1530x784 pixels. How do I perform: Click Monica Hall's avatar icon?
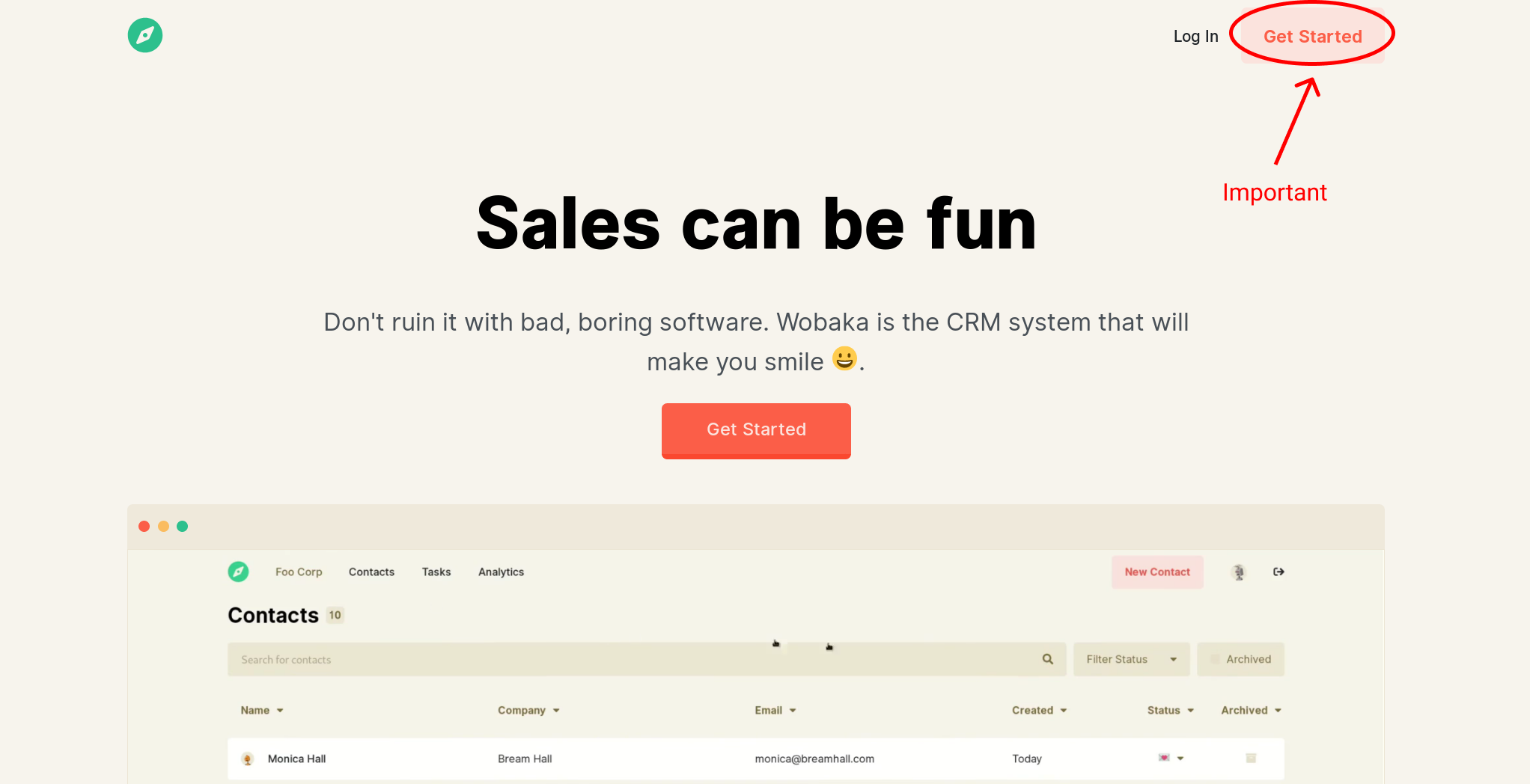(x=248, y=759)
